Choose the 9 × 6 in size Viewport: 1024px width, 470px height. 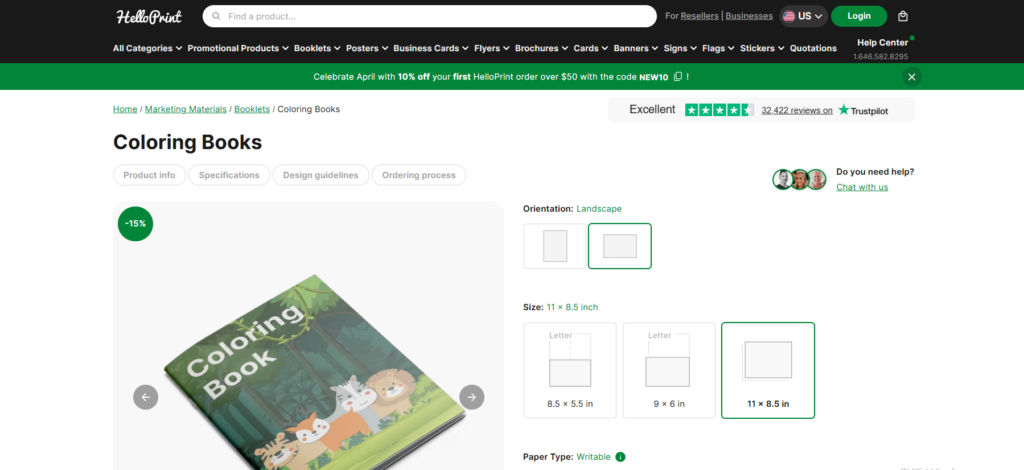click(x=668, y=370)
